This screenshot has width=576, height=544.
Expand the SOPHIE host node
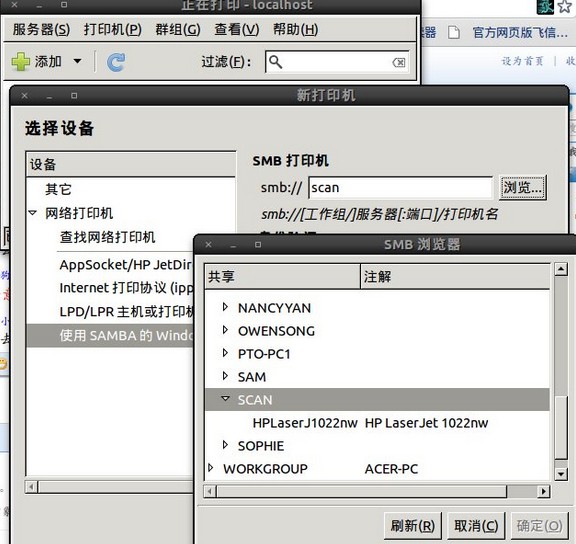pyautogui.click(x=225, y=445)
